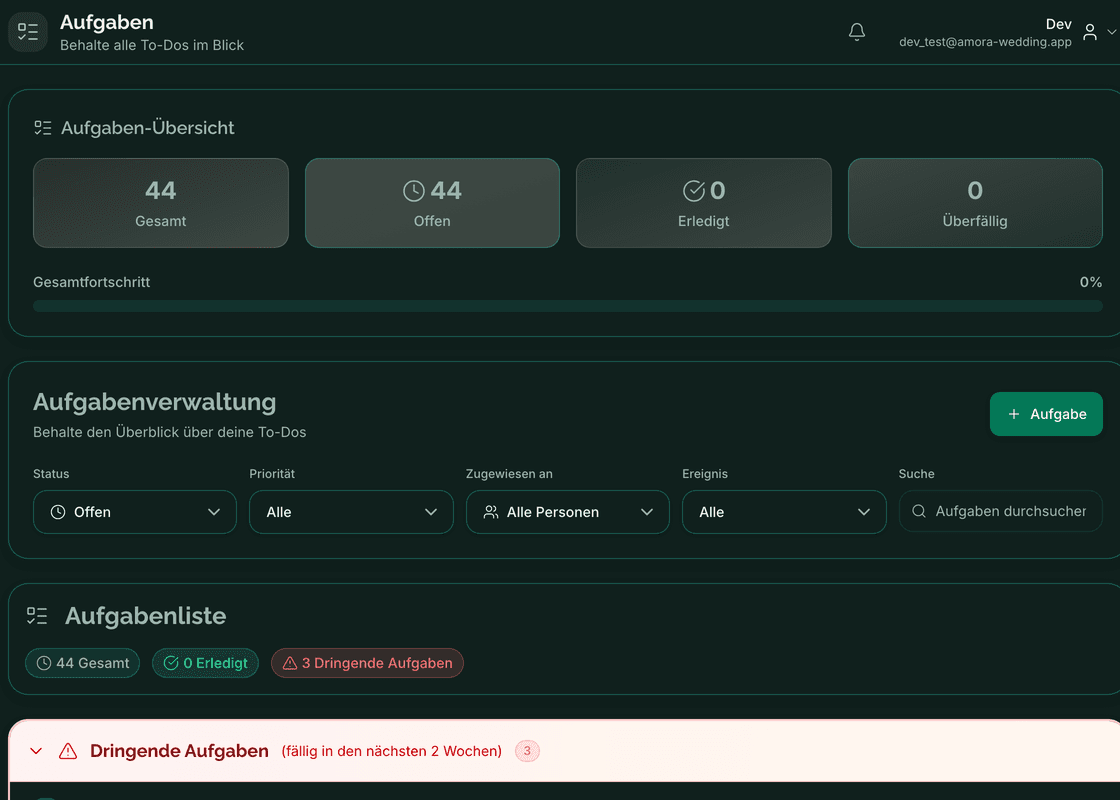Click the warning triangle beside Dringende Aufgaben
Screen dimensions: 1120x800
68,751
